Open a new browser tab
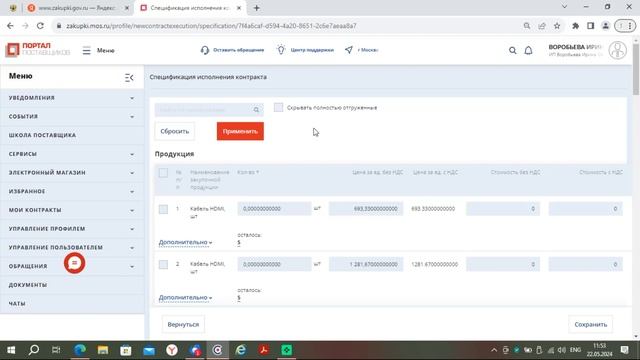The image size is (640, 360). 256,8
